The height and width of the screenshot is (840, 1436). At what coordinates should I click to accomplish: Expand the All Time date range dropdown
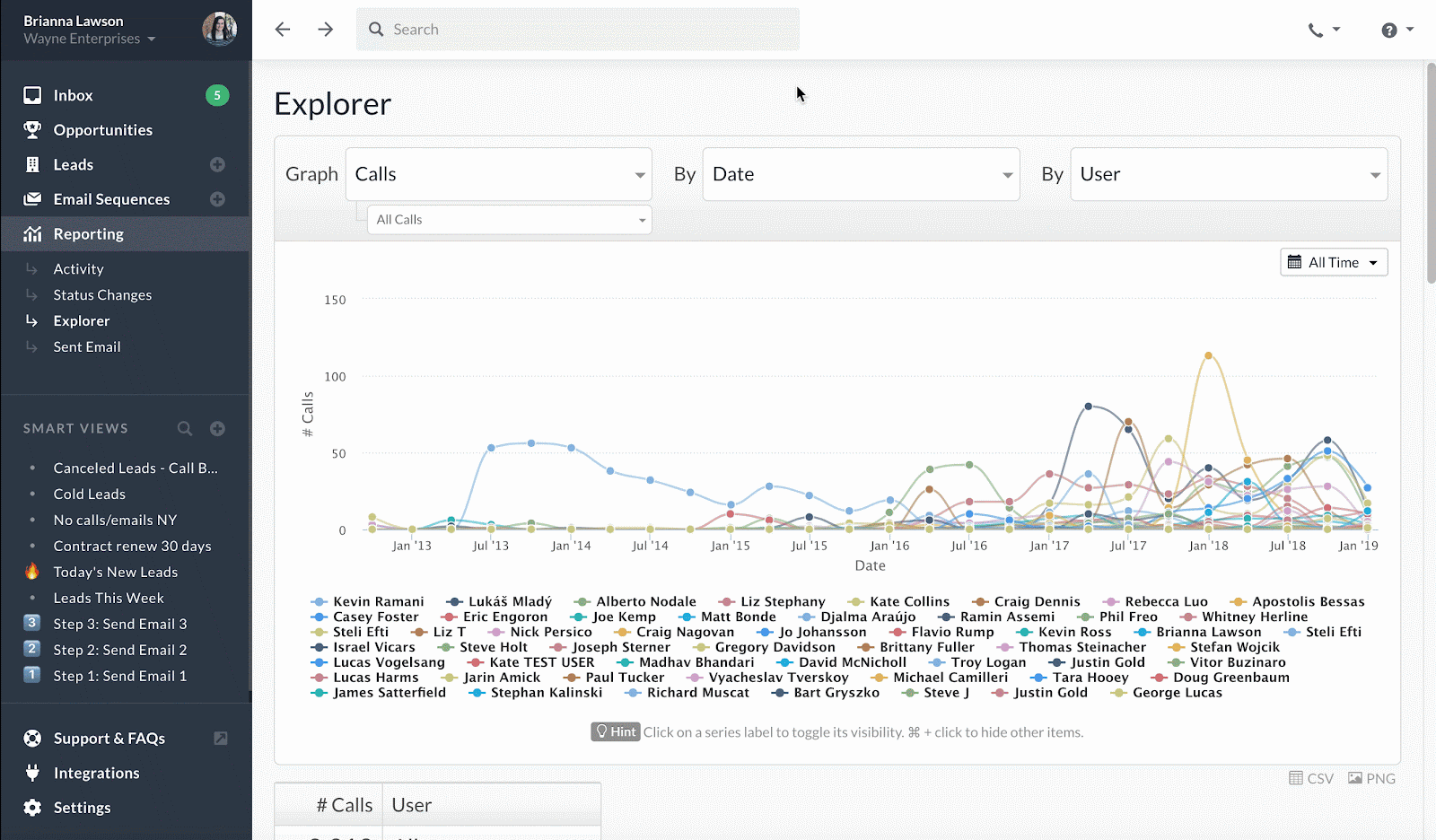pos(1334,262)
